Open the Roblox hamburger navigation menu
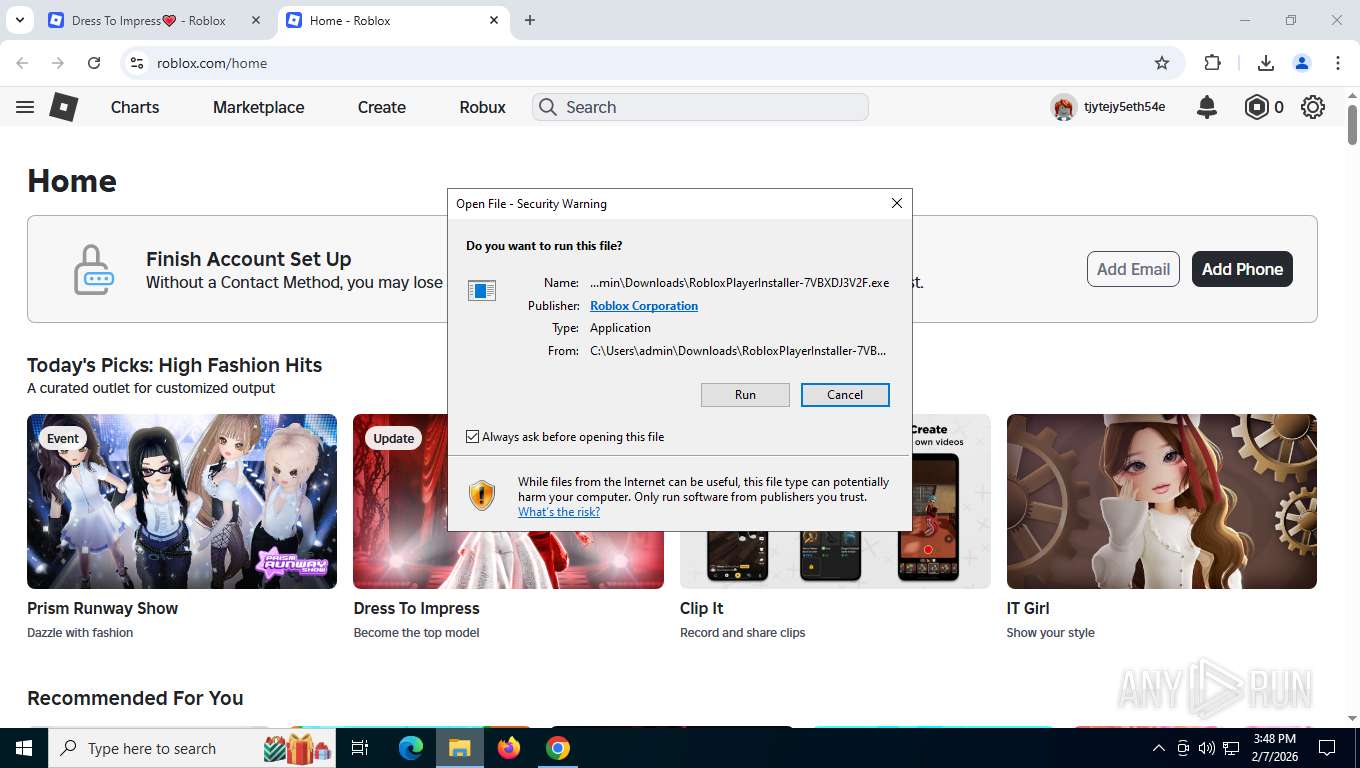Viewport: 1360px width, 768px height. (x=25, y=107)
